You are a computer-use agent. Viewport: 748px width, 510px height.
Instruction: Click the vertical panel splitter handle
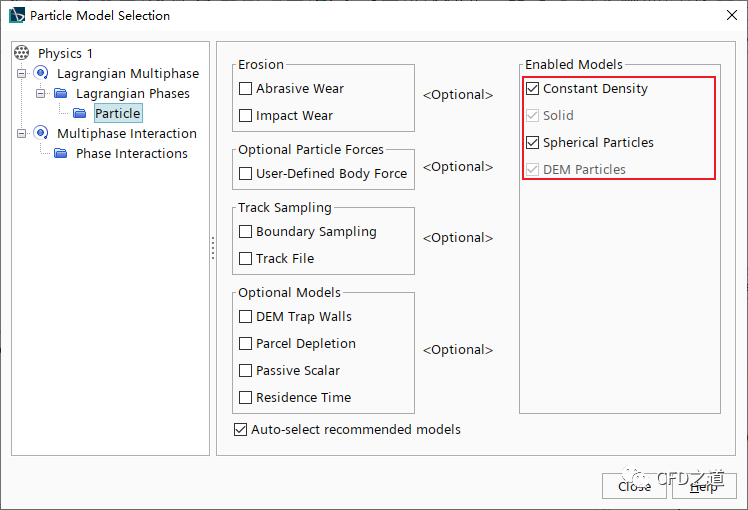(x=213, y=248)
